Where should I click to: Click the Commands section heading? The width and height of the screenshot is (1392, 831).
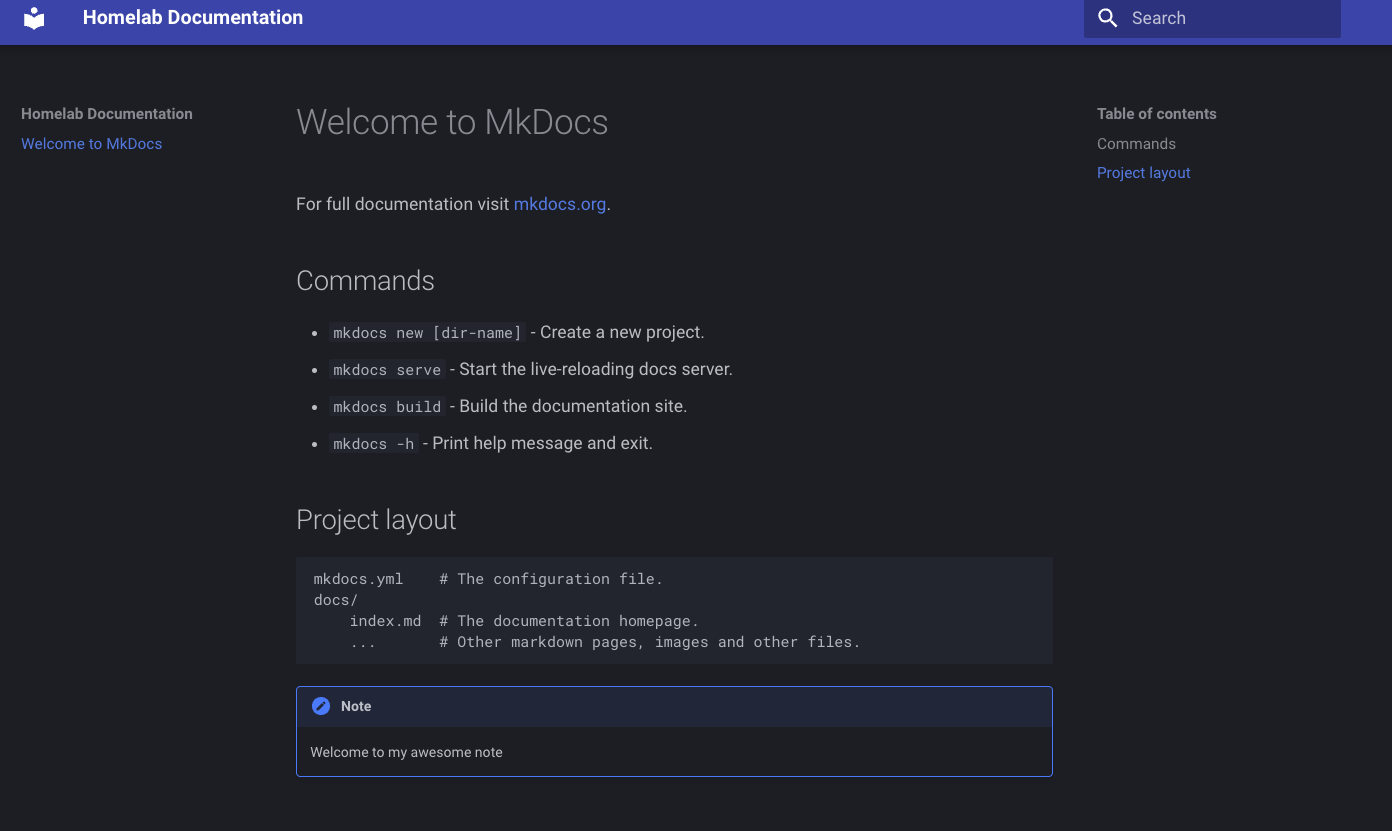coord(365,281)
